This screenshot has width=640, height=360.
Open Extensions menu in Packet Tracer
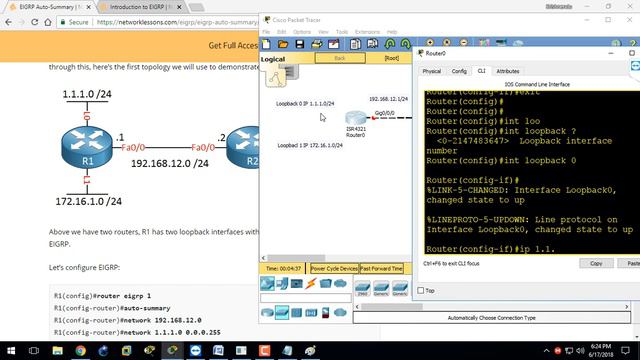(367, 32)
